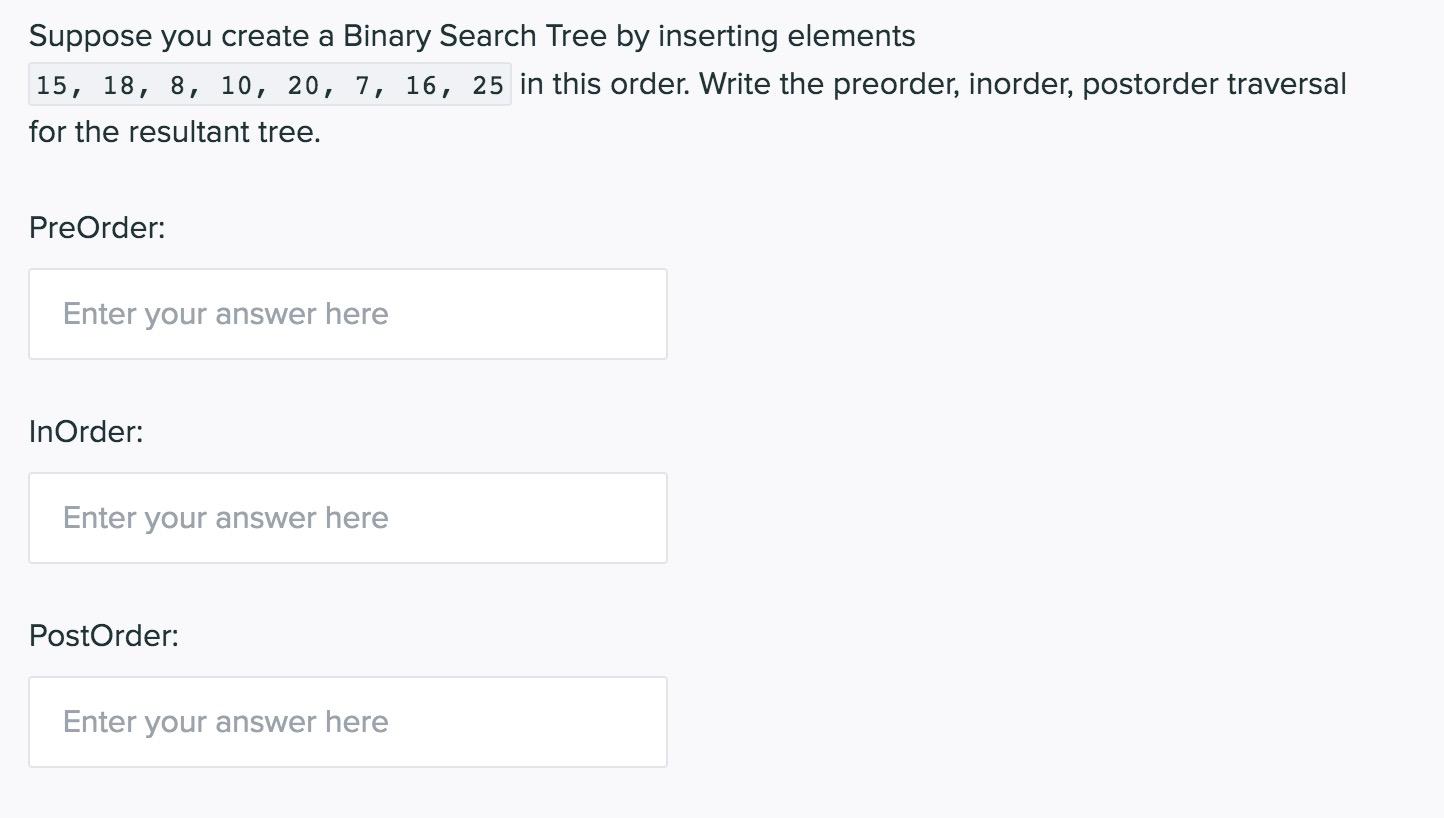Click the number 10 in the element list

(x=237, y=85)
